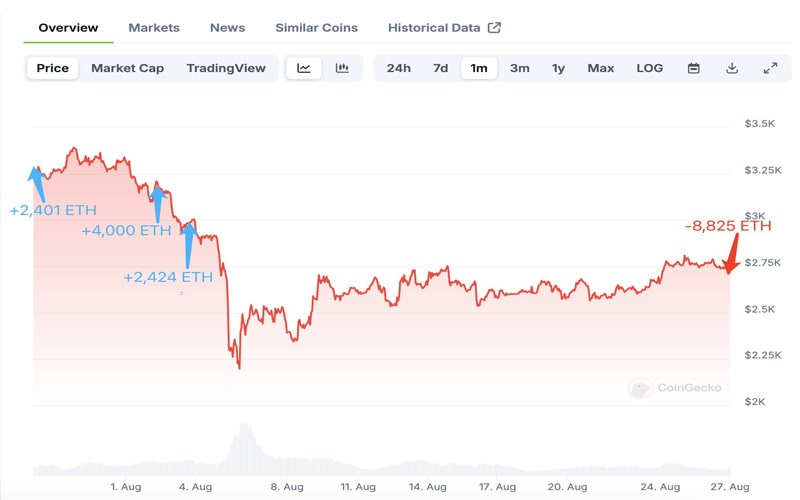This screenshot has height=500, width=800.
Task: Set chart range to 7d
Action: pyautogui.click(x=440, y=68)
